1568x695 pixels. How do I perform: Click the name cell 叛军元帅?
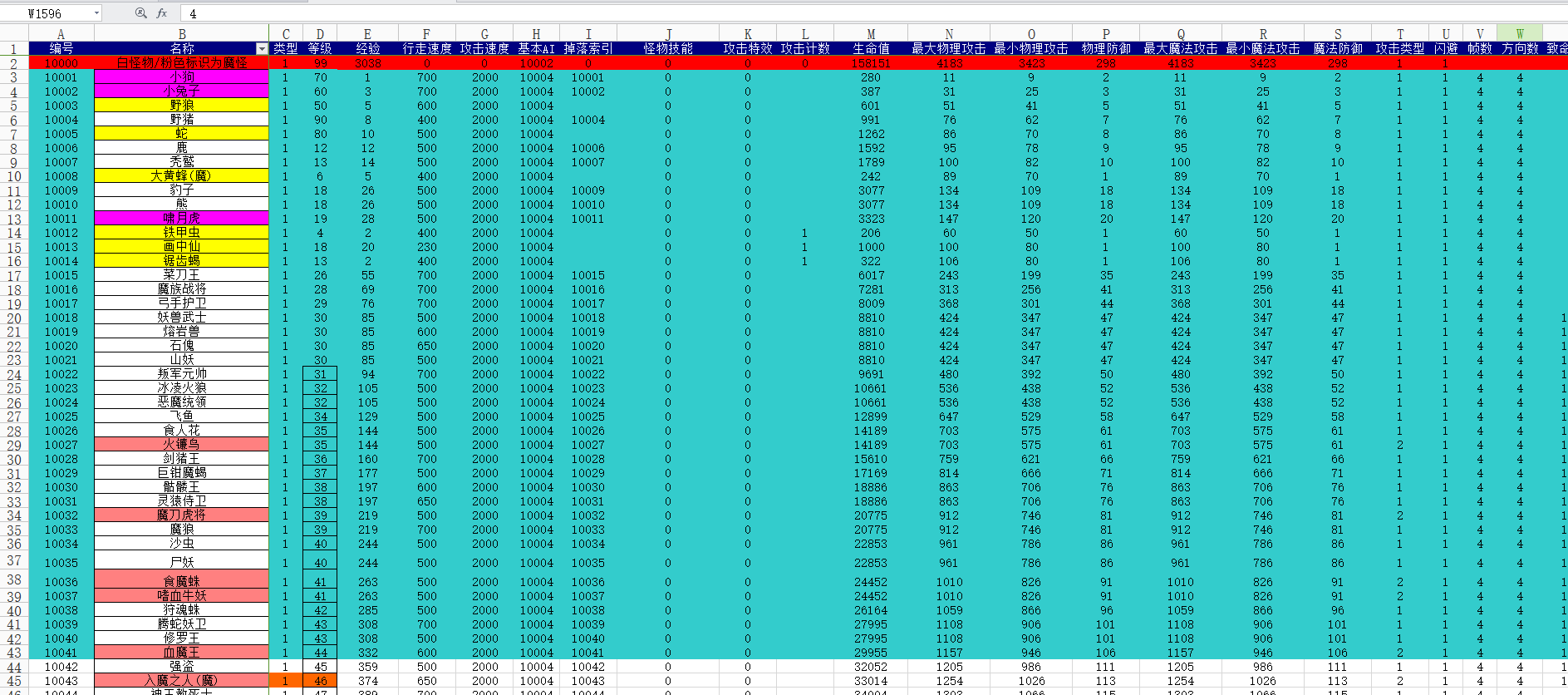tap(182, 374)
